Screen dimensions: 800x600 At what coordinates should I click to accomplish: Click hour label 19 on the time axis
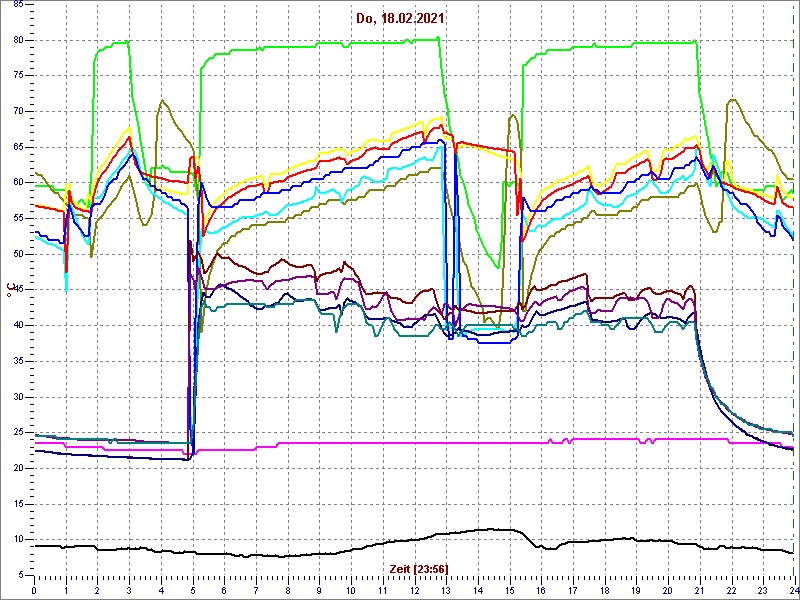tap(637, 590)
